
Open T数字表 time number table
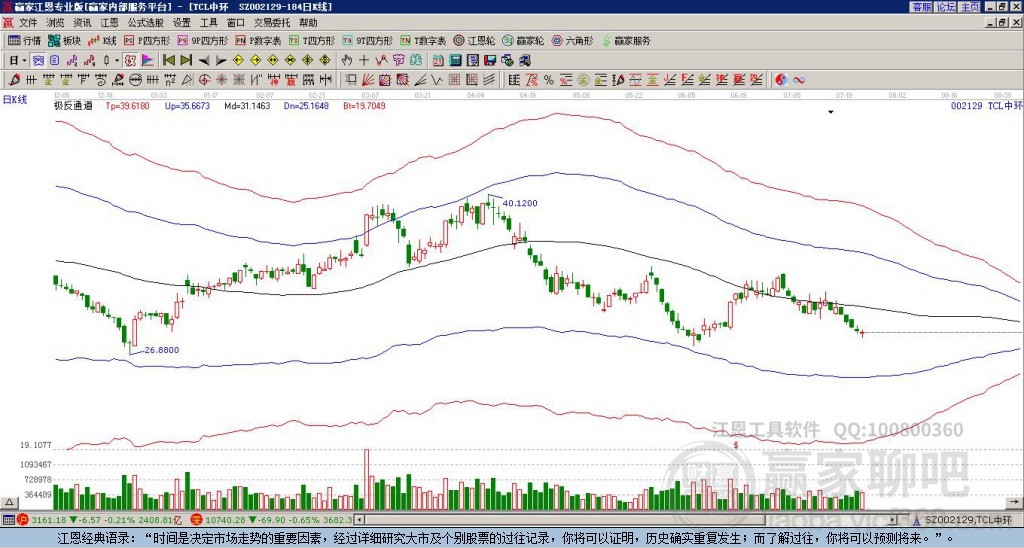[423, 40]
